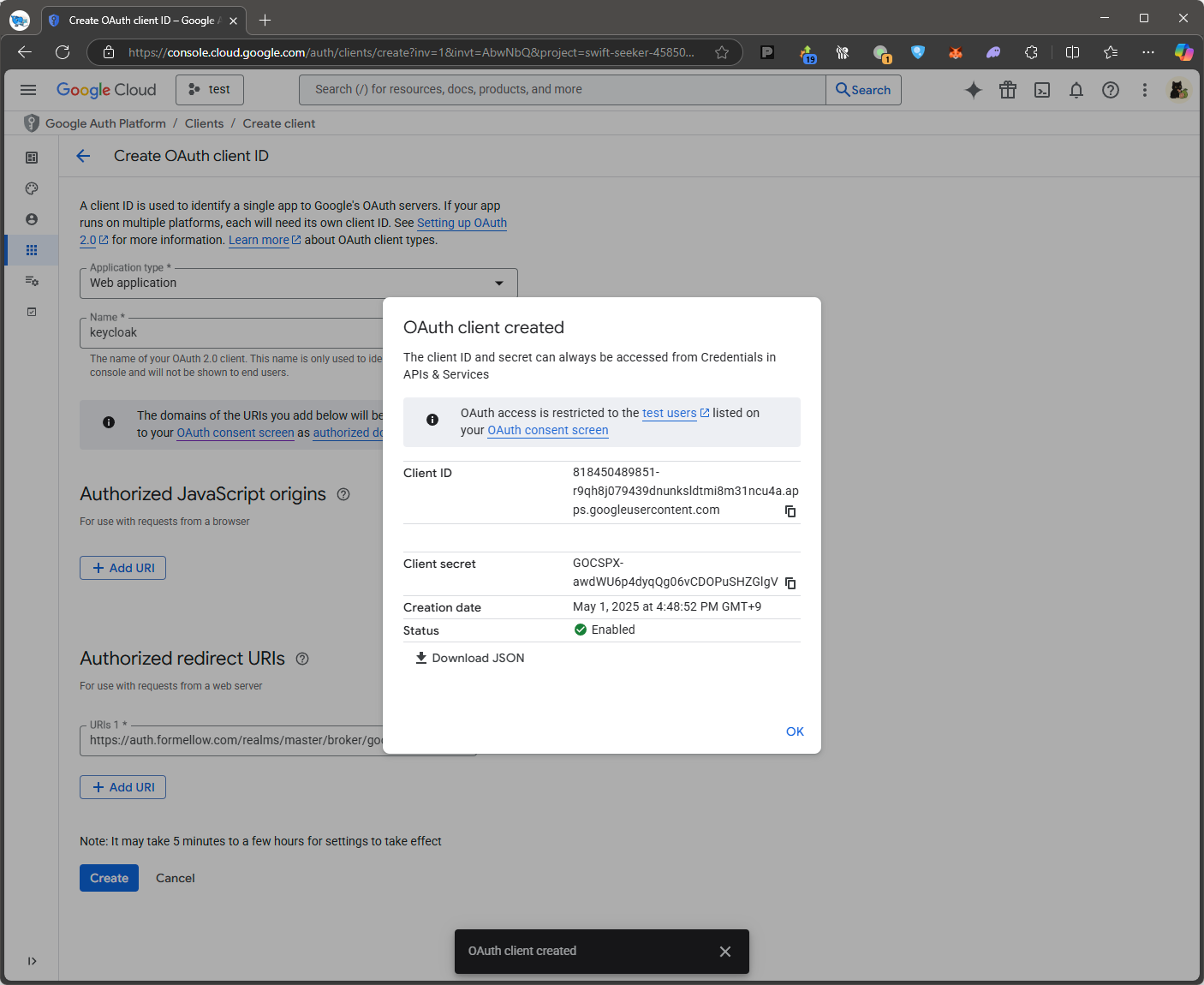Open Clients grid sidebar icon
The width and height of the screenshot is (1204, 985).
click(x=32, y=250)
